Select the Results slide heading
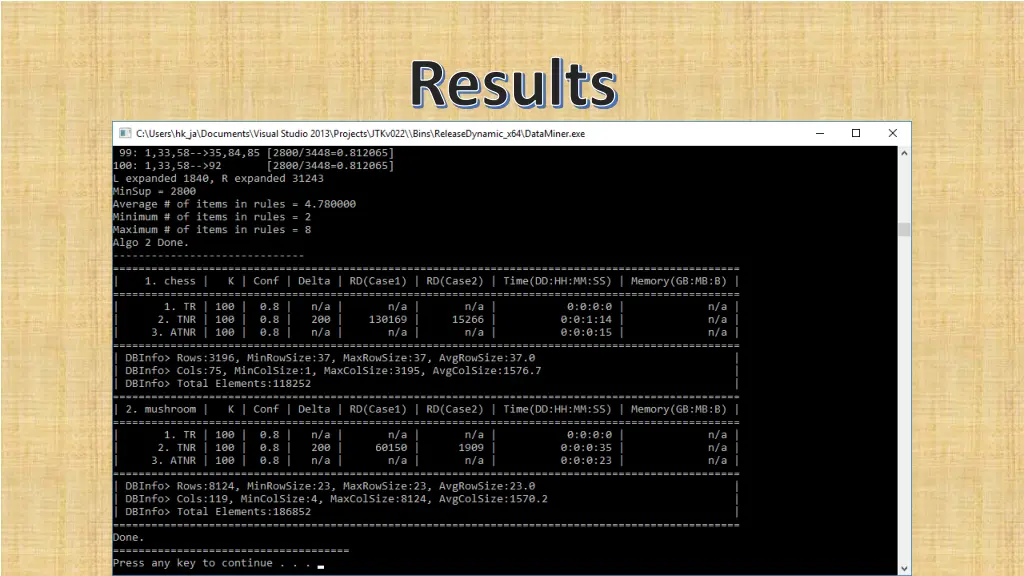The image size is (1024, 576). click(x=512, y=84)
